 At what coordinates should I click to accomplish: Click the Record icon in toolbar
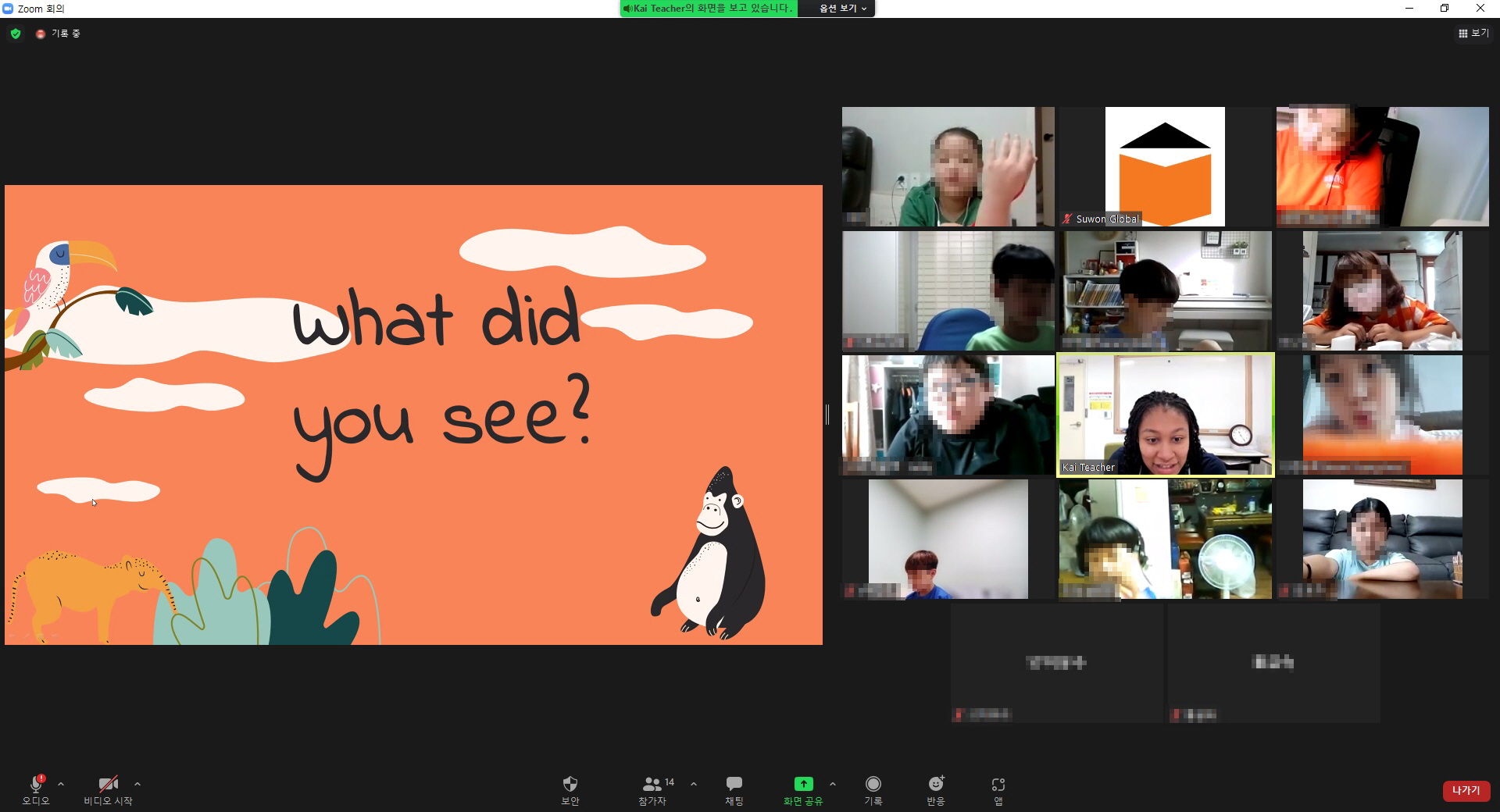point(873,785)
